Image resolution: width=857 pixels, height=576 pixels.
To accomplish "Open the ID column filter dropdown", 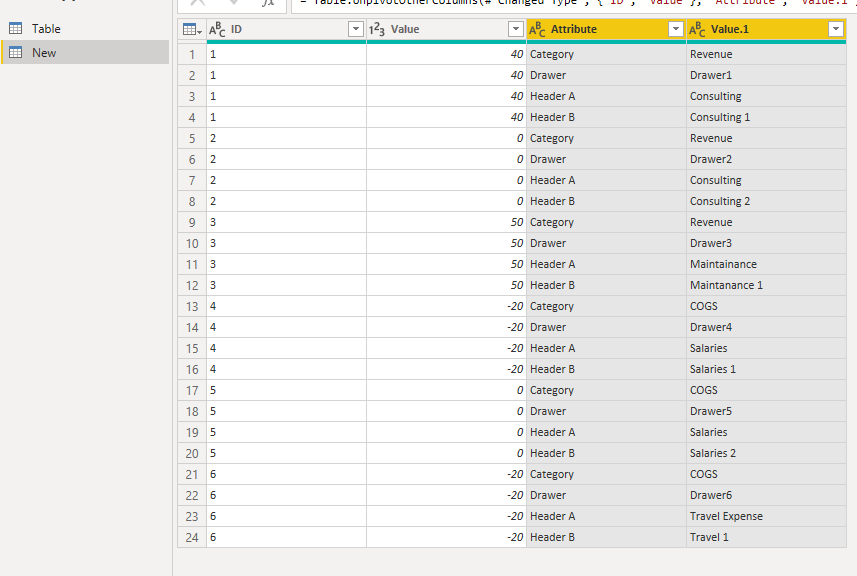I will pos(355,29).
